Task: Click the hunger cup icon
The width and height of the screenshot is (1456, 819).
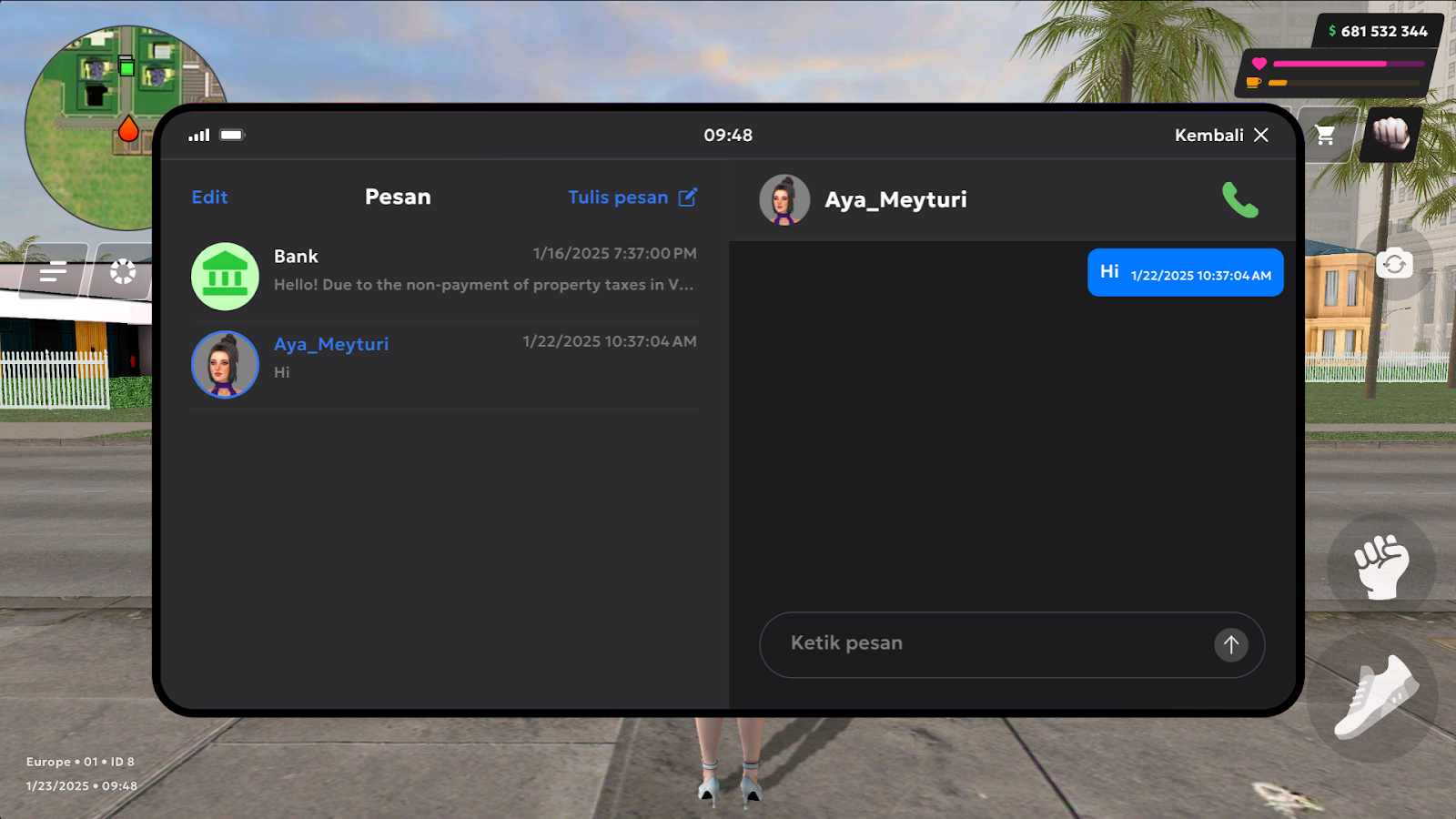Action: point(1253,83)
